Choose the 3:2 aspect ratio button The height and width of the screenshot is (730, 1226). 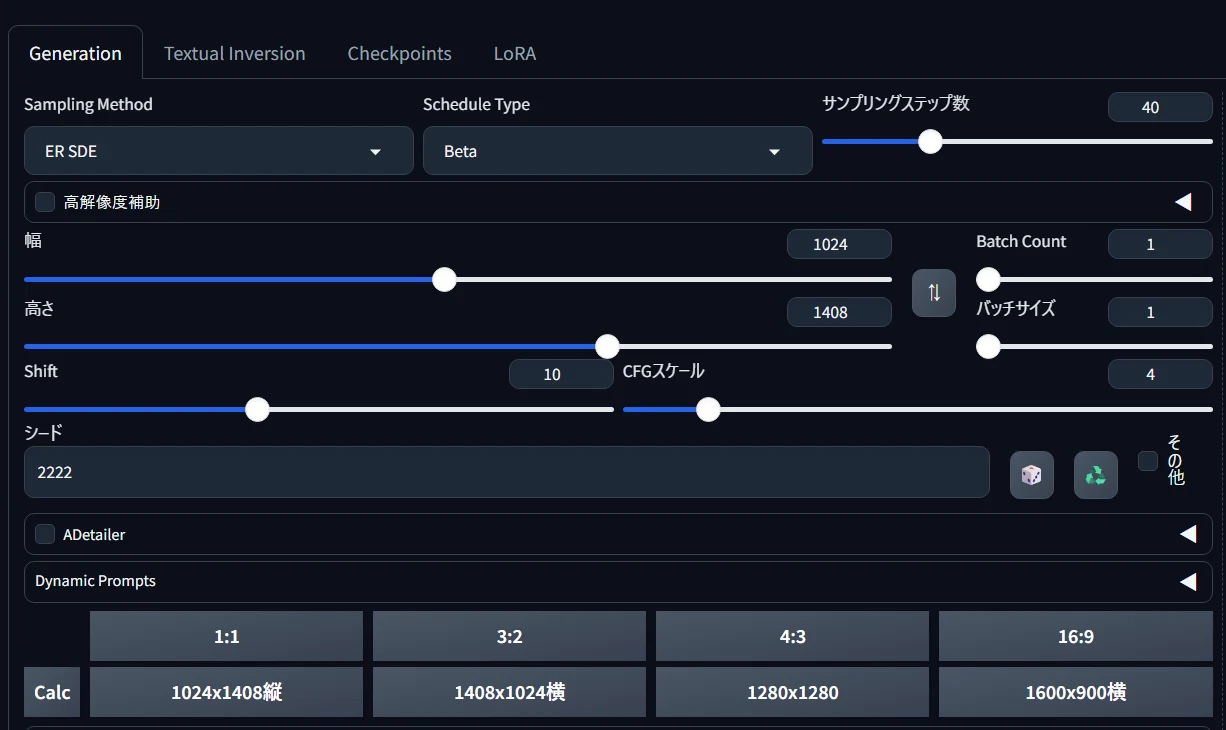click(x=510, y=636)
